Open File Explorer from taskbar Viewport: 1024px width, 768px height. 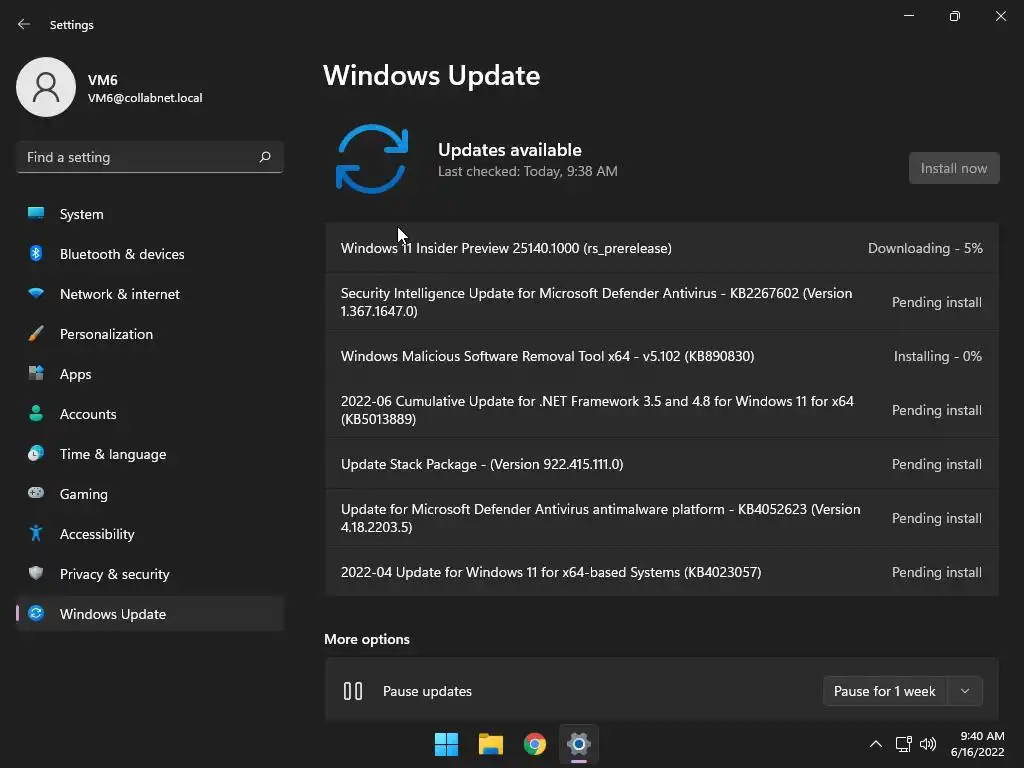(490, 744)
